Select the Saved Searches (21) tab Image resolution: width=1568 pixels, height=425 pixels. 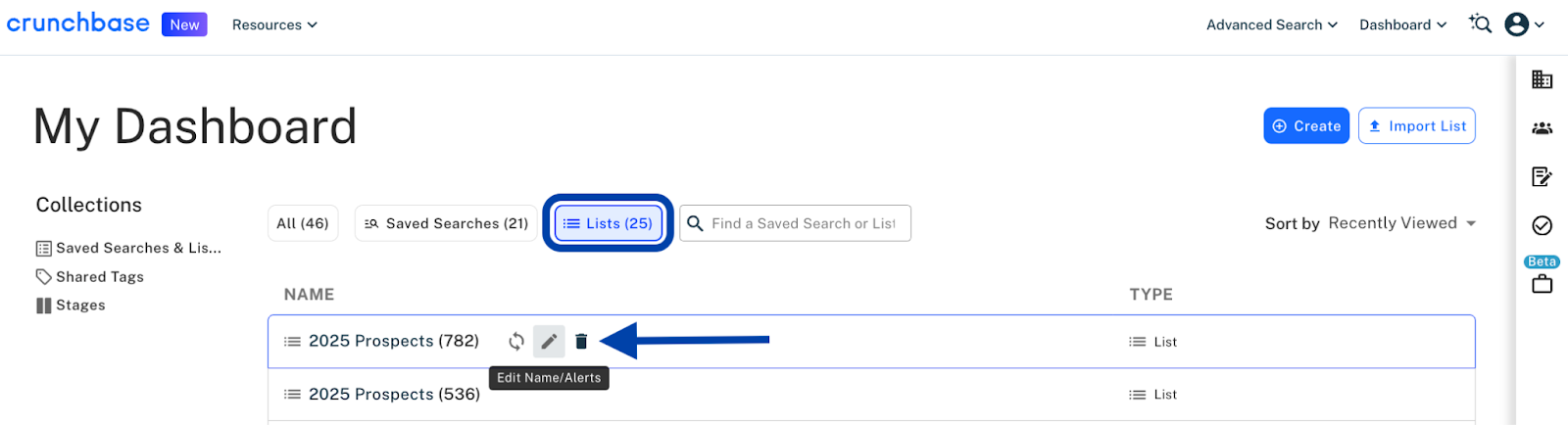click(x=447, y=223)
